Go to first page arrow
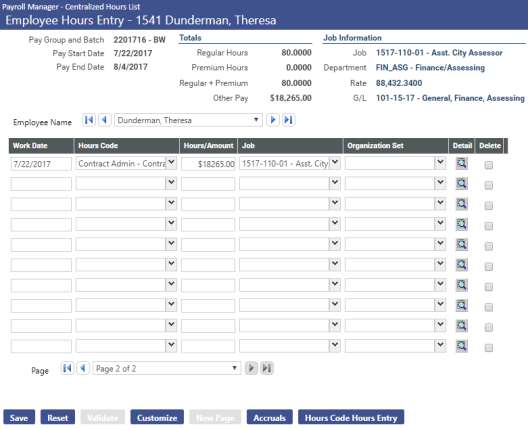The image size is (528, 429). [67, 368]
